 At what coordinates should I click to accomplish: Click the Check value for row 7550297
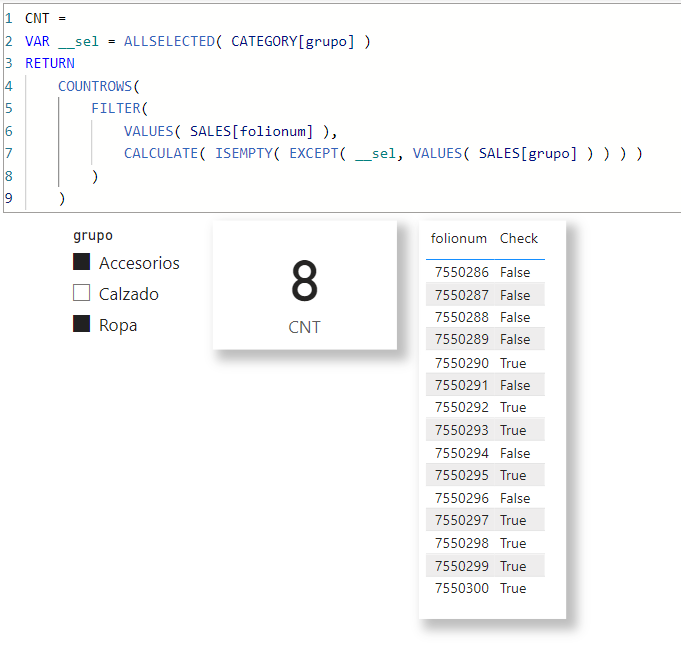click(x=513, y=520)
